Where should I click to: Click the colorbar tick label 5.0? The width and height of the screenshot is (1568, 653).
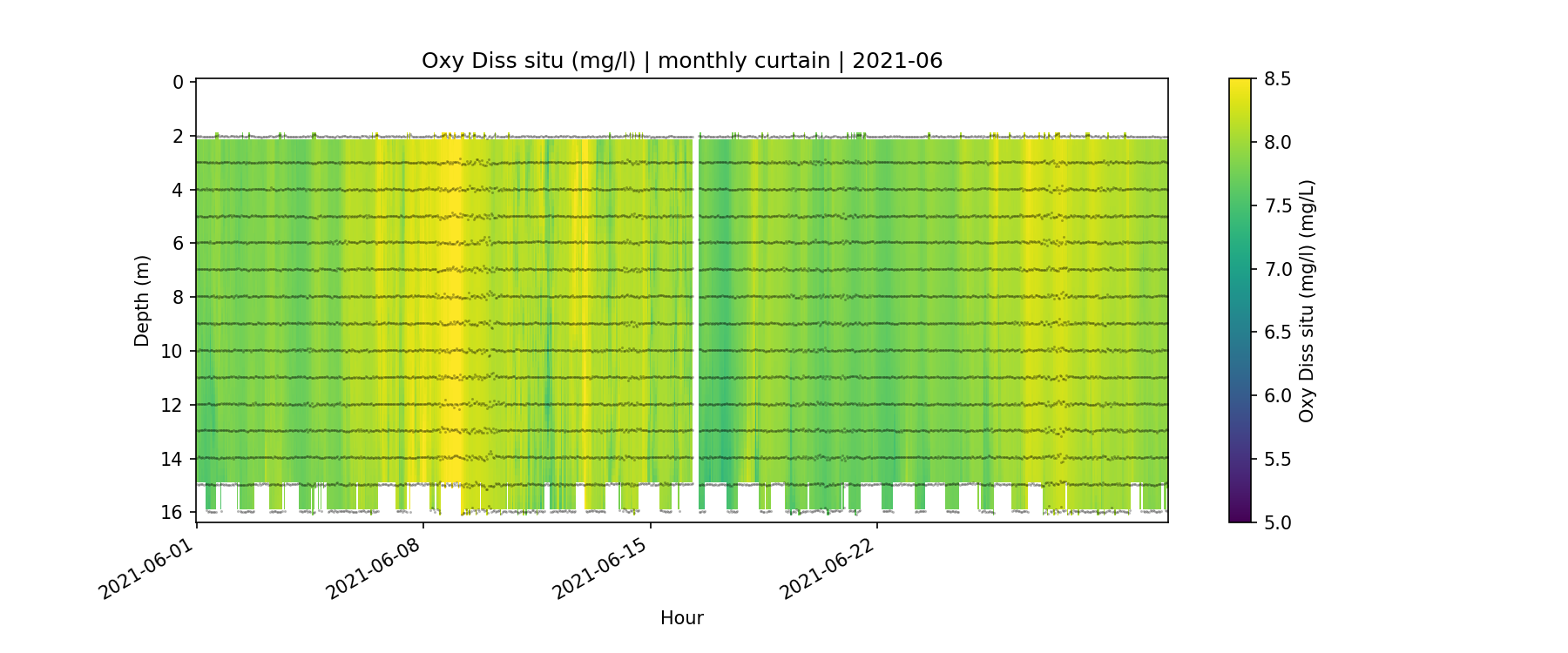point(1277,522)
